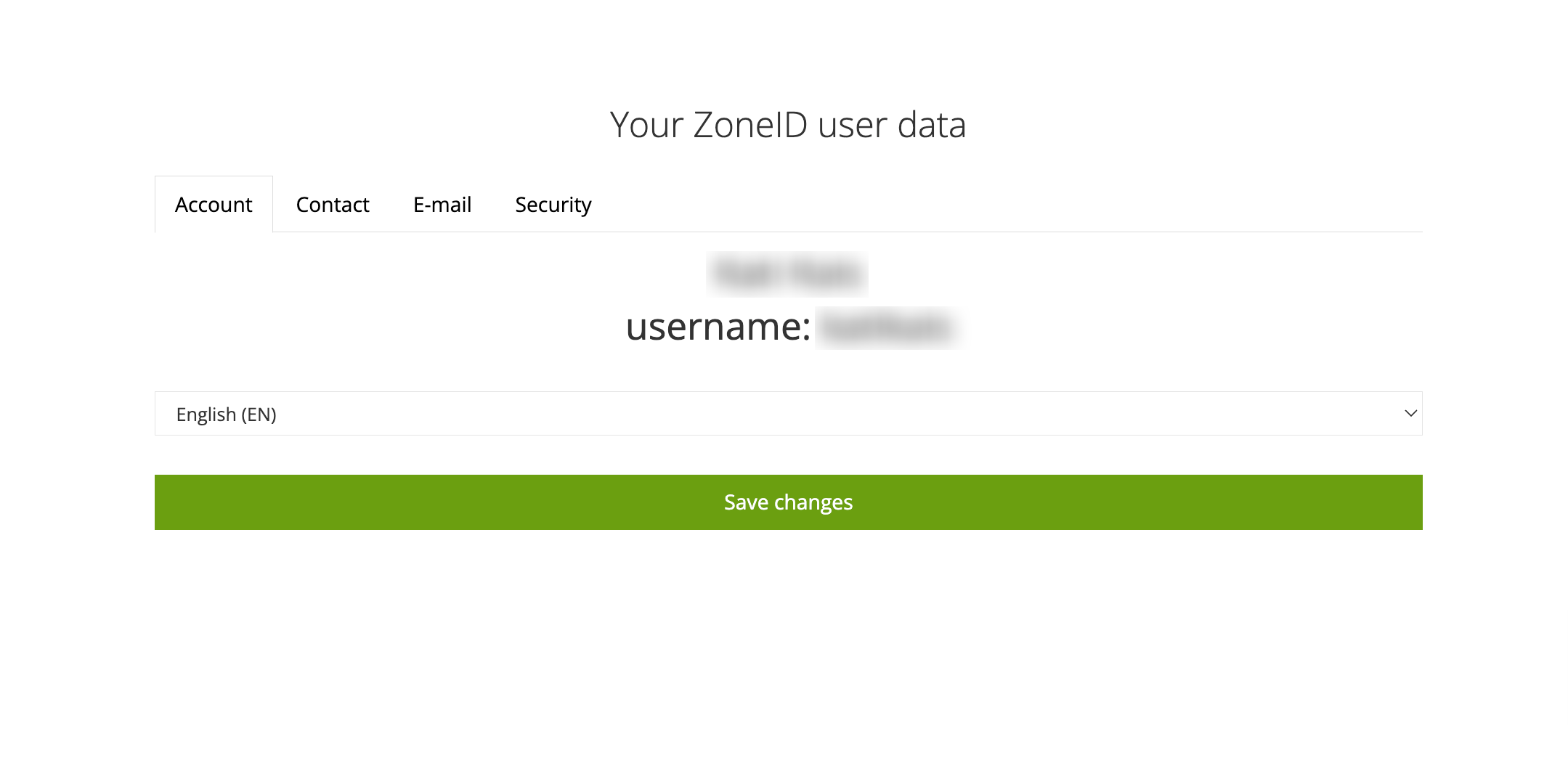
Task: Go to the Security tab
Action: (x=553, y=205)
